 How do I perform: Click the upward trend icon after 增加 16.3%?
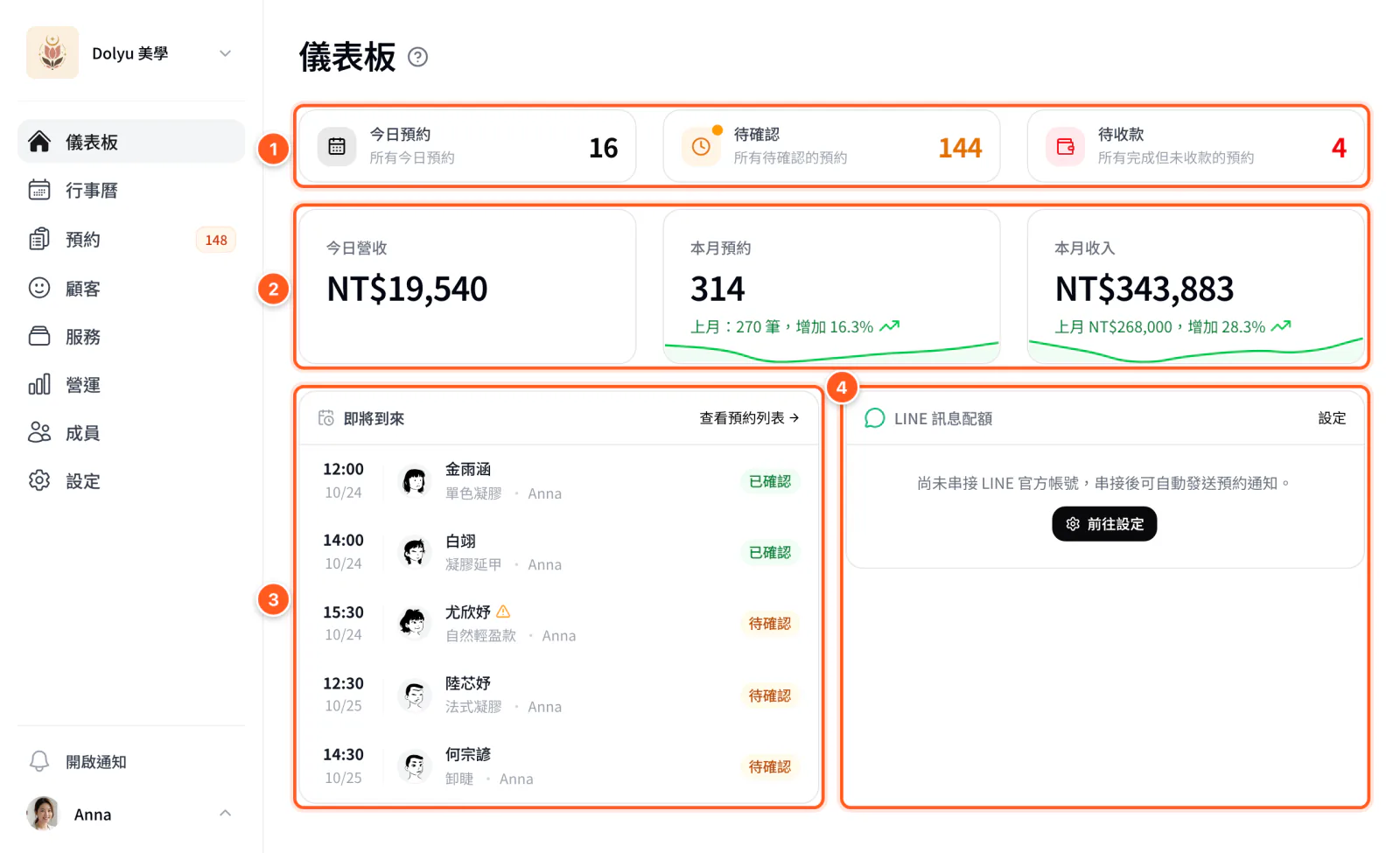890,326
